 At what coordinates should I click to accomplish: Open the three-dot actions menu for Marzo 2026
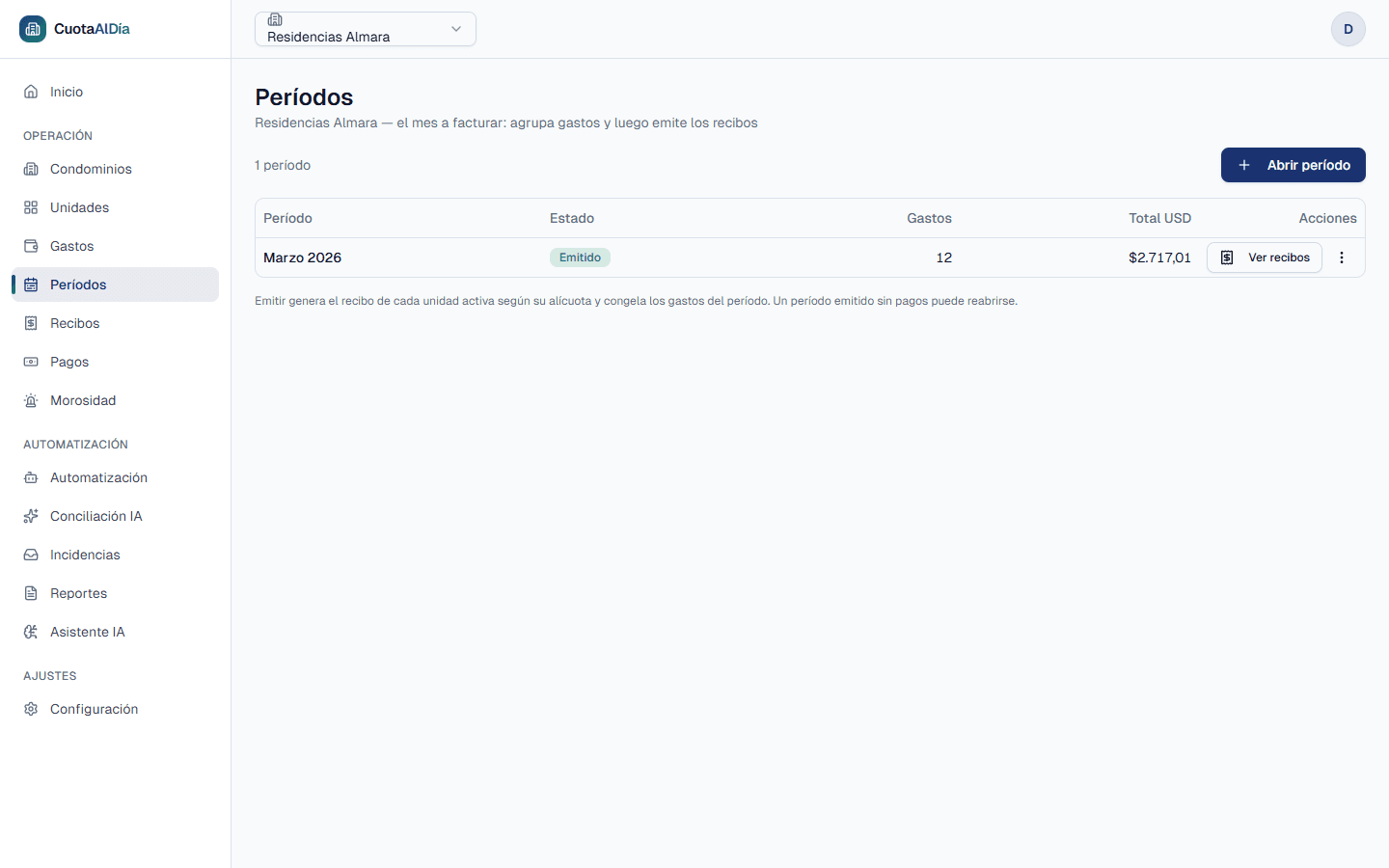[1342, 258]
